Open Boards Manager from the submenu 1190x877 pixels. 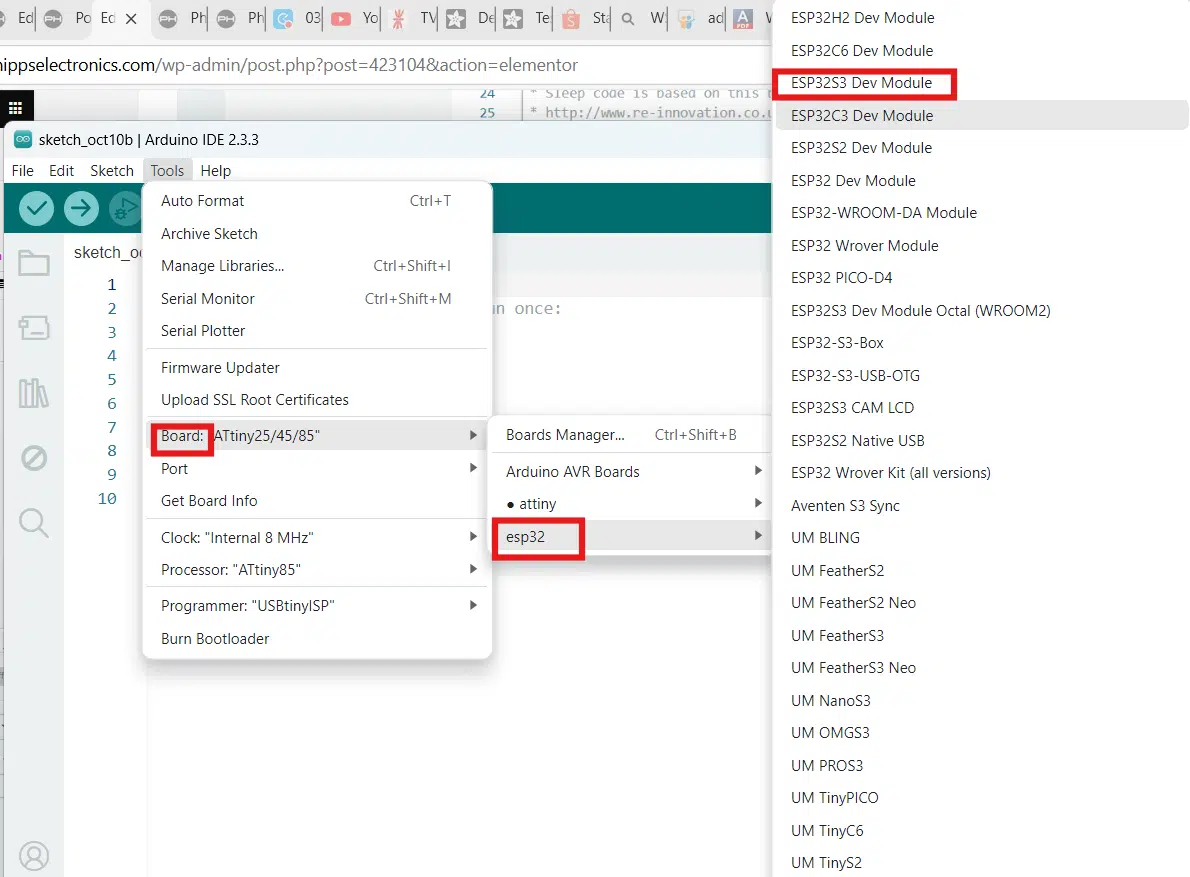click(631, 435)
